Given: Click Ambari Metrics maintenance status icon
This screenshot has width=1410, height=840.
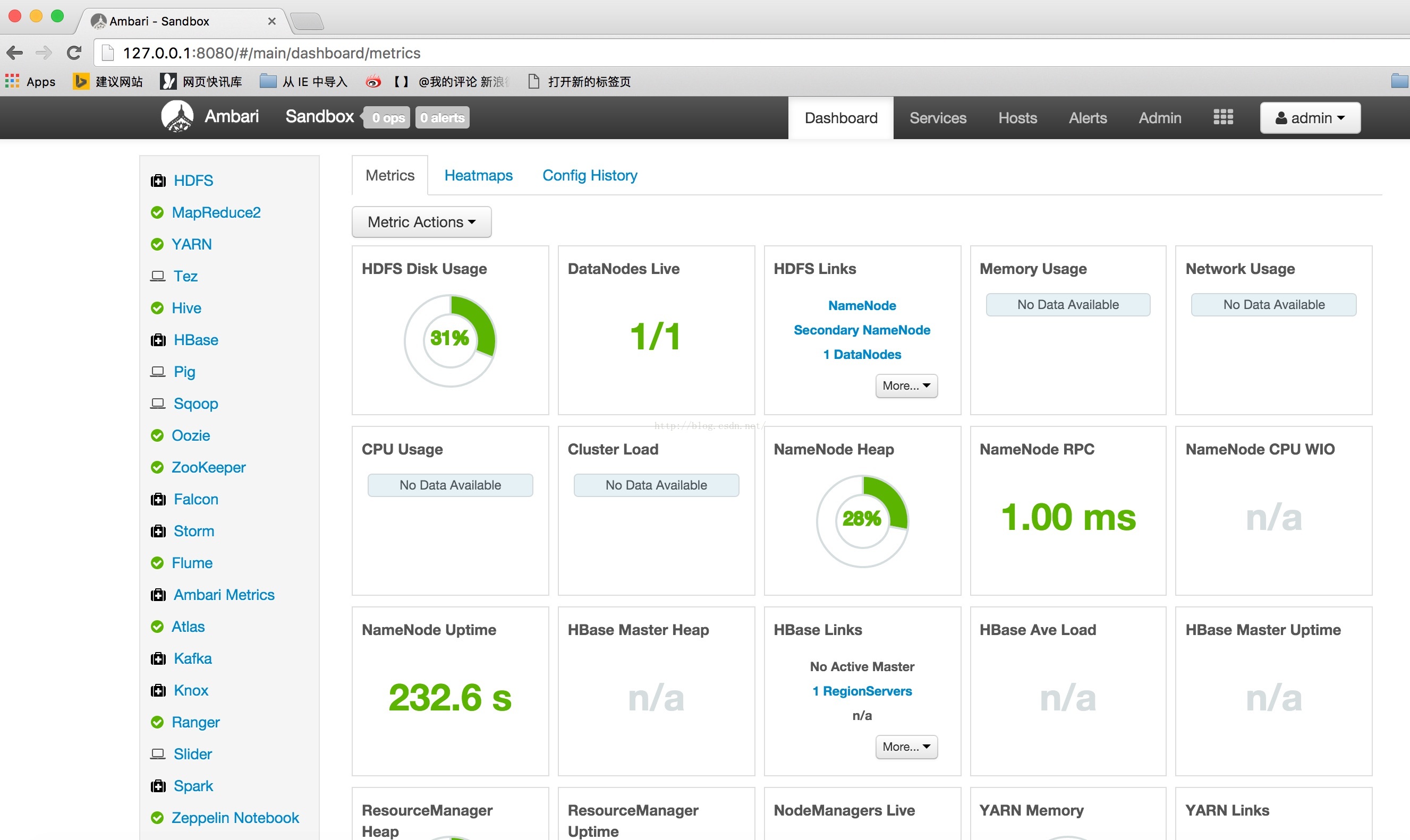Looking at the screenshot, I should click(158, 595).
